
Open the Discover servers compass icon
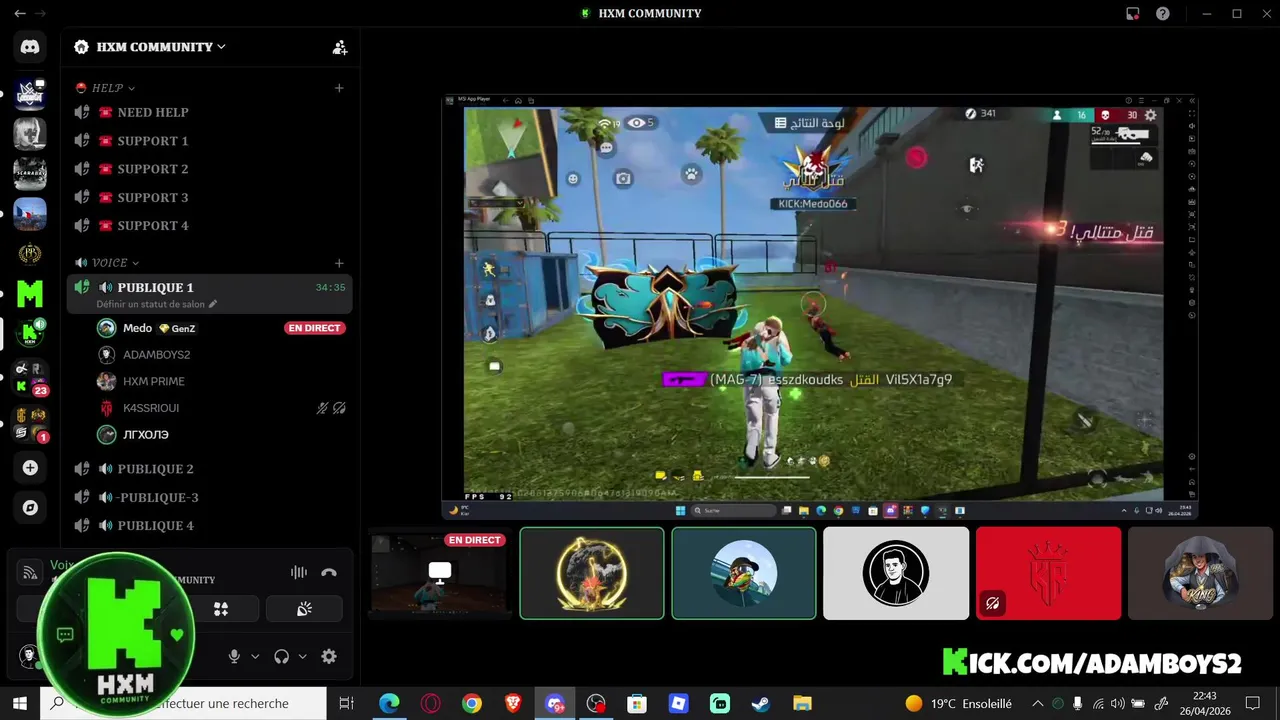click(30, 508)
